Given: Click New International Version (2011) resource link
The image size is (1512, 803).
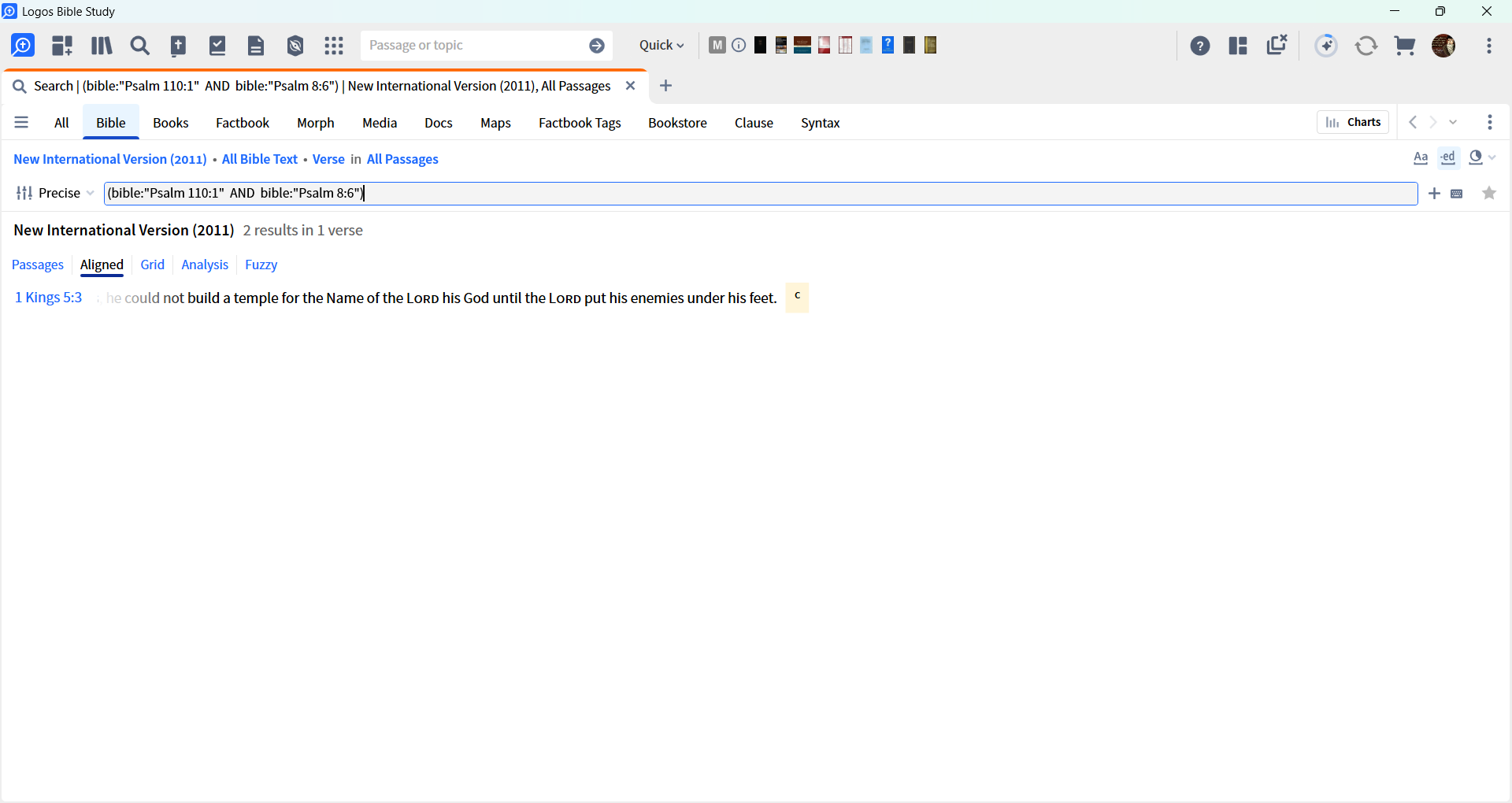Looking at the screenshot, I should coord(110,159).
